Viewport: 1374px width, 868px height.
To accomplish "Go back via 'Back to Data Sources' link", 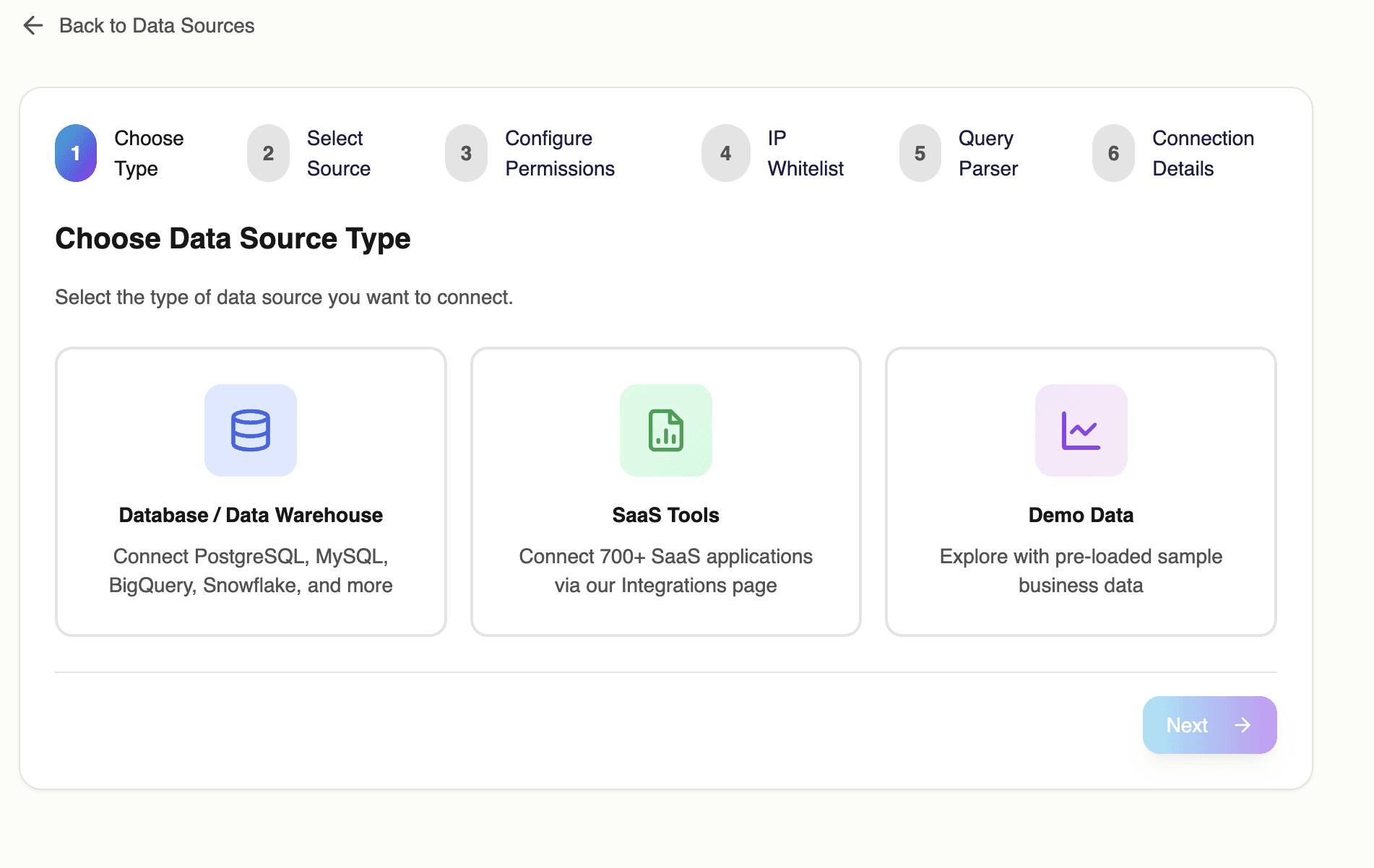I will 157,26.
